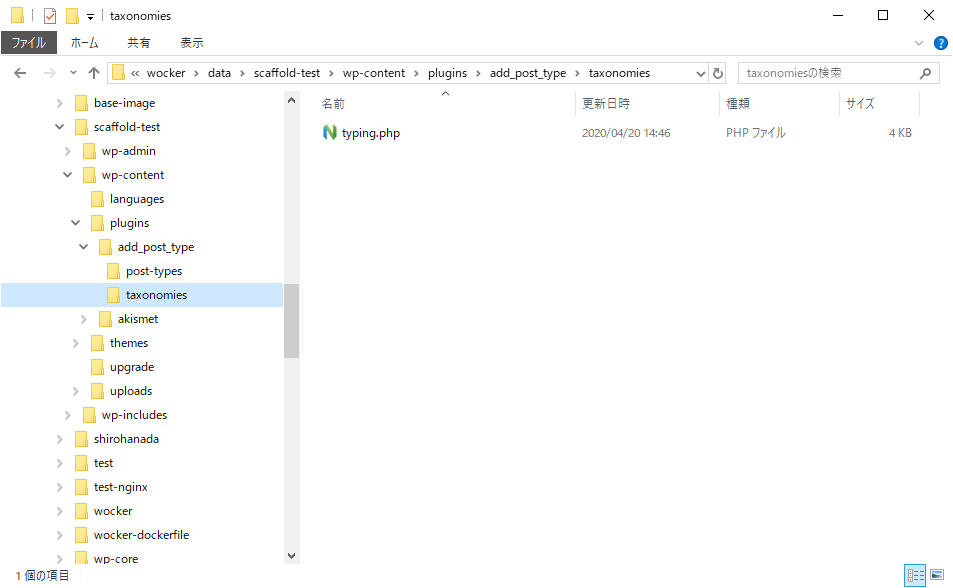
Task: Expand the ribbon using the chevron
Action: click(x=919, y=43)
